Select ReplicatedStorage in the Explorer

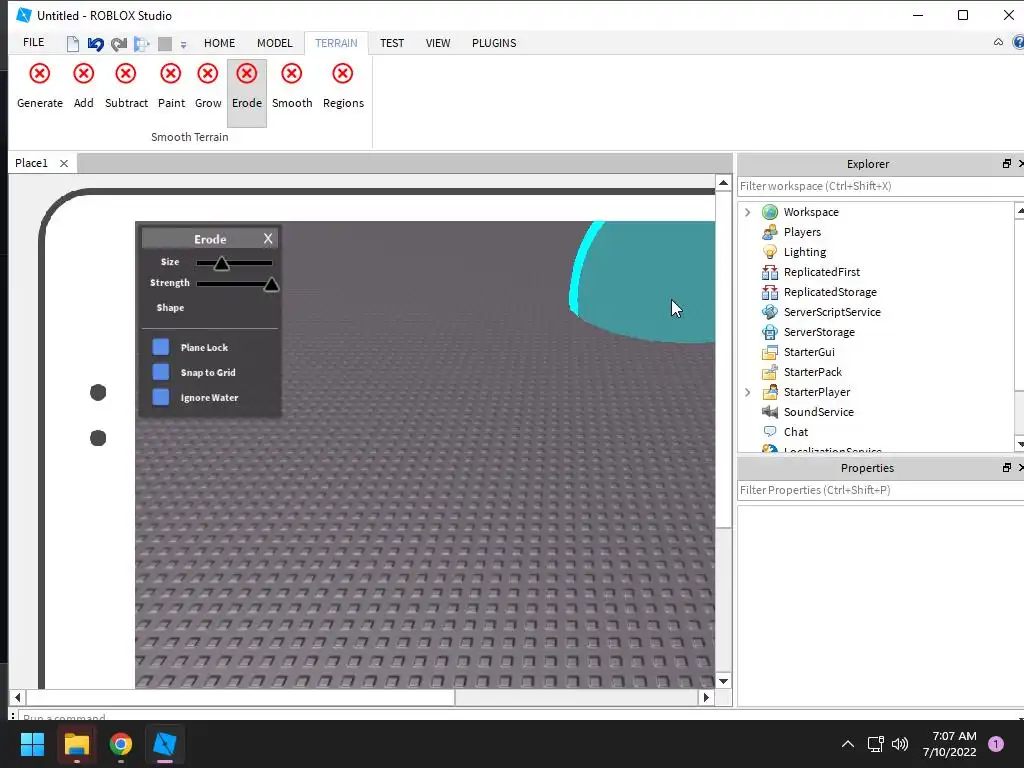[830, 292]
